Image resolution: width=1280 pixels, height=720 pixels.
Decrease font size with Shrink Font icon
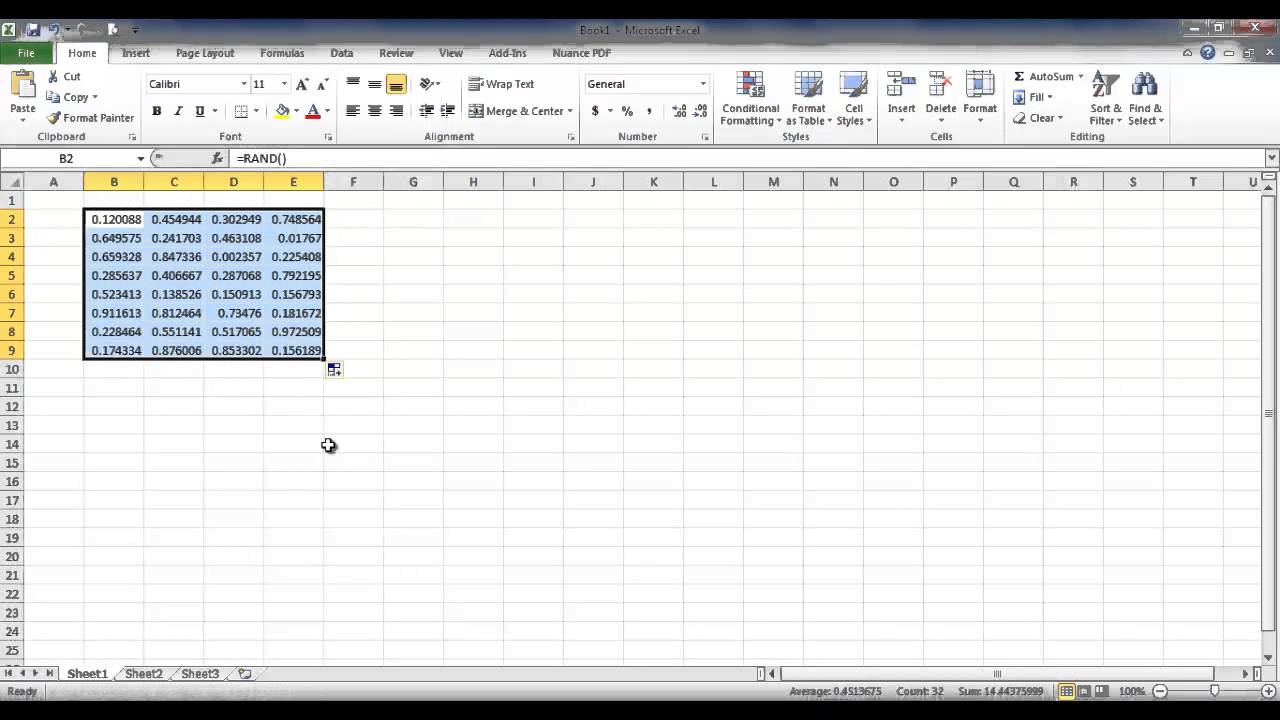[x=322, y=85]
